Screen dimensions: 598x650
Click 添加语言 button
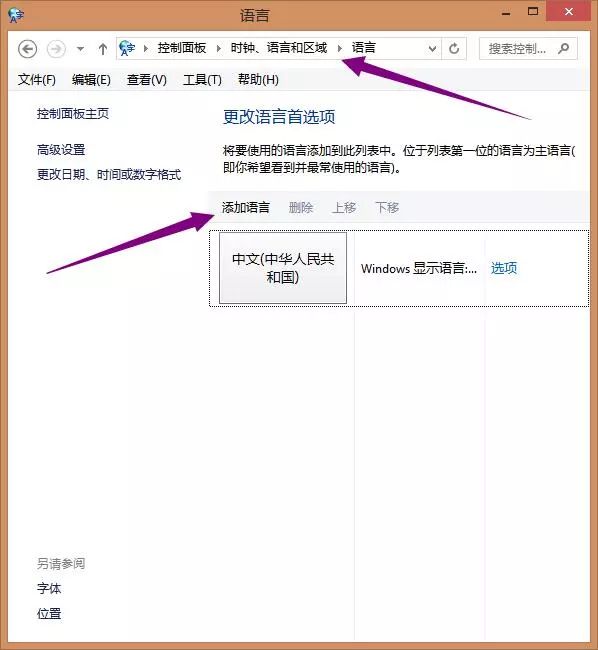pos(246,207)
